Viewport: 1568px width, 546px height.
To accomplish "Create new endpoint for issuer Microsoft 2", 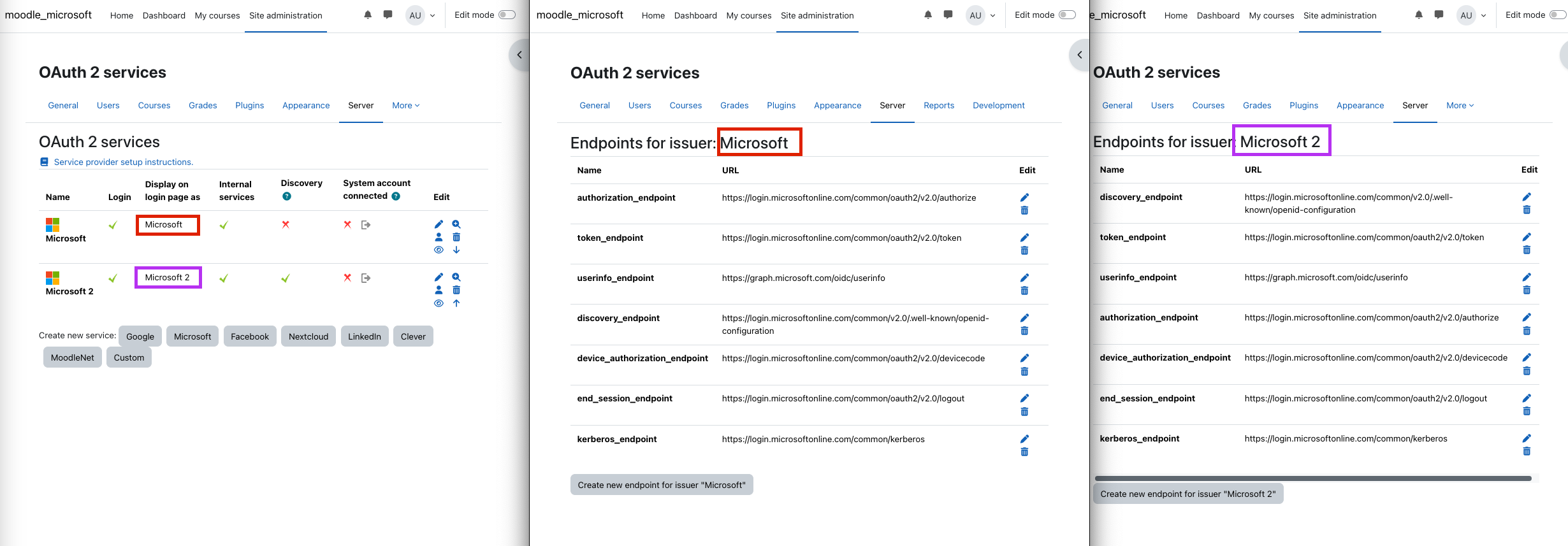I will pyautogui.click(x=1187, y=494).
